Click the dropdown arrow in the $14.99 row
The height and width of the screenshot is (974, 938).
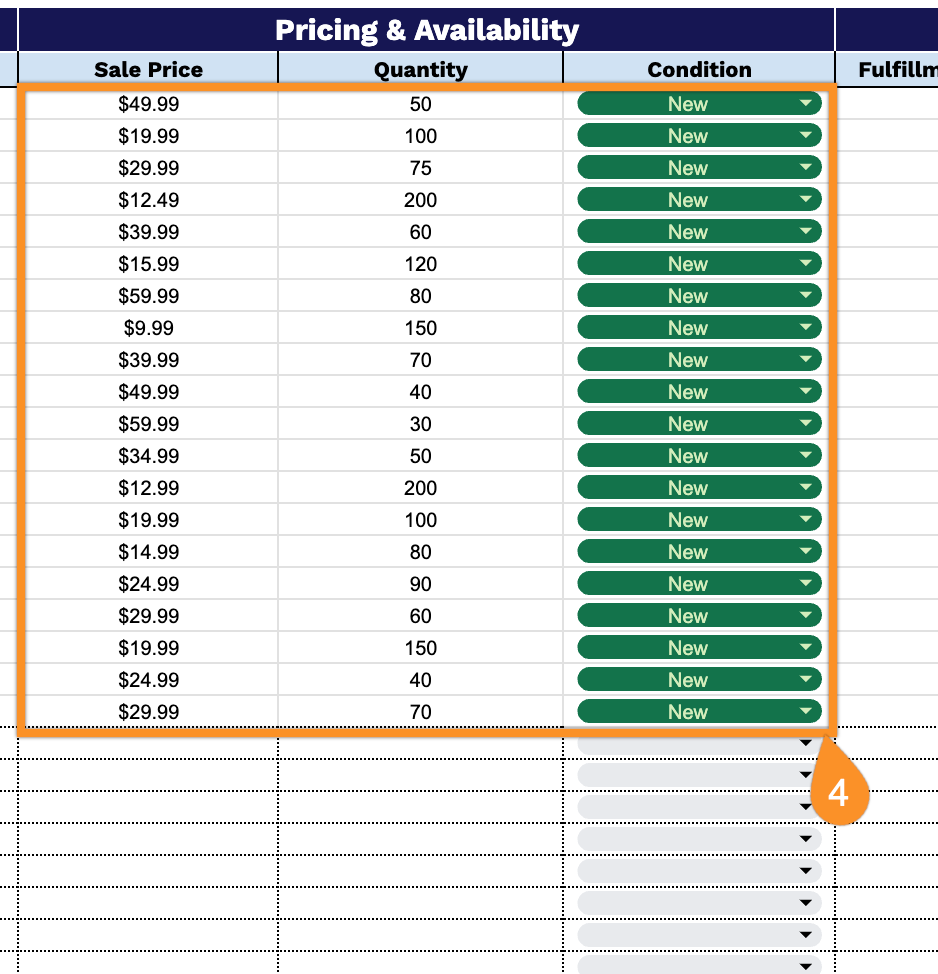click(x=806, y=552)
